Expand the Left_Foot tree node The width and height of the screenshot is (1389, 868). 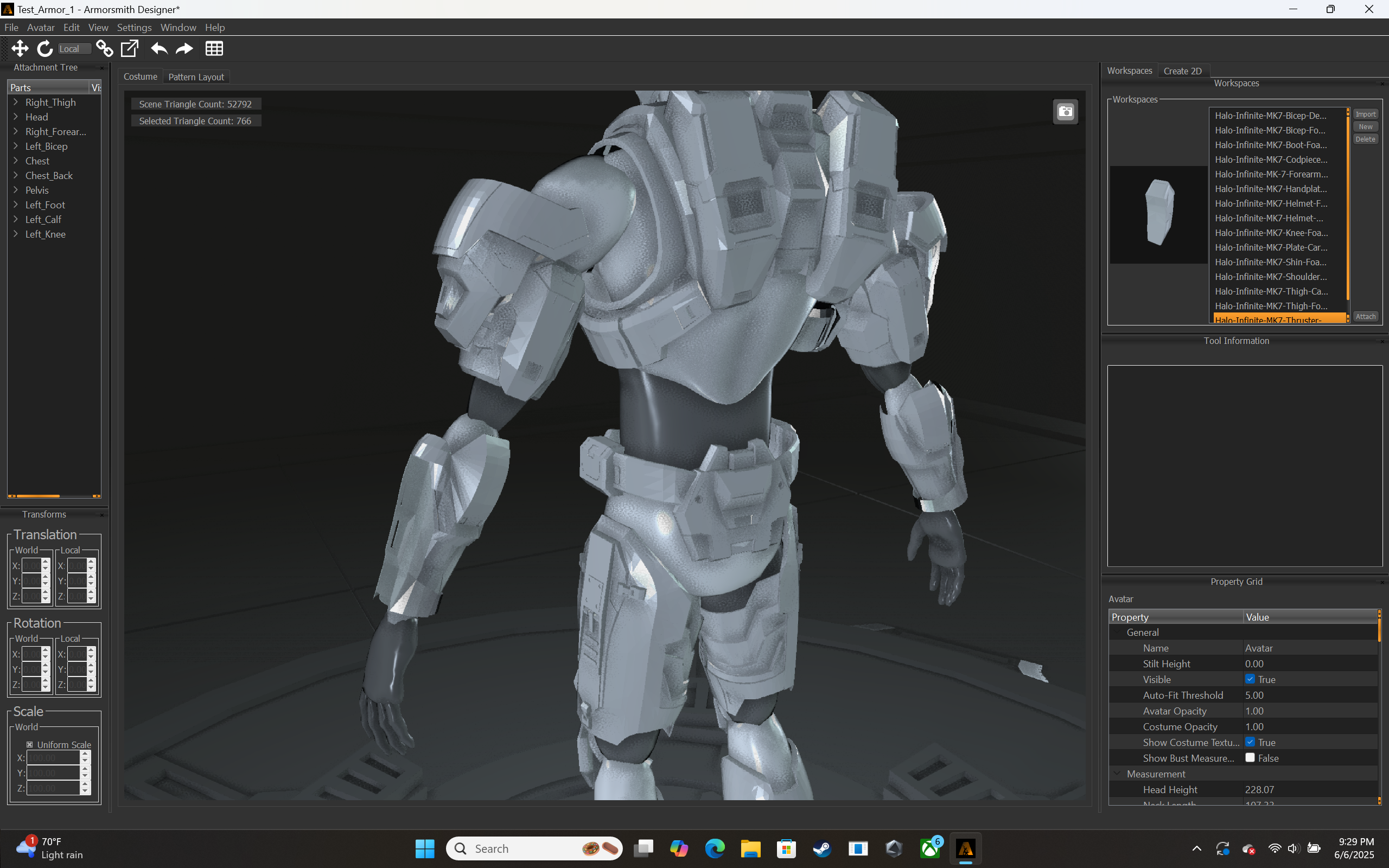click(16, 205)
